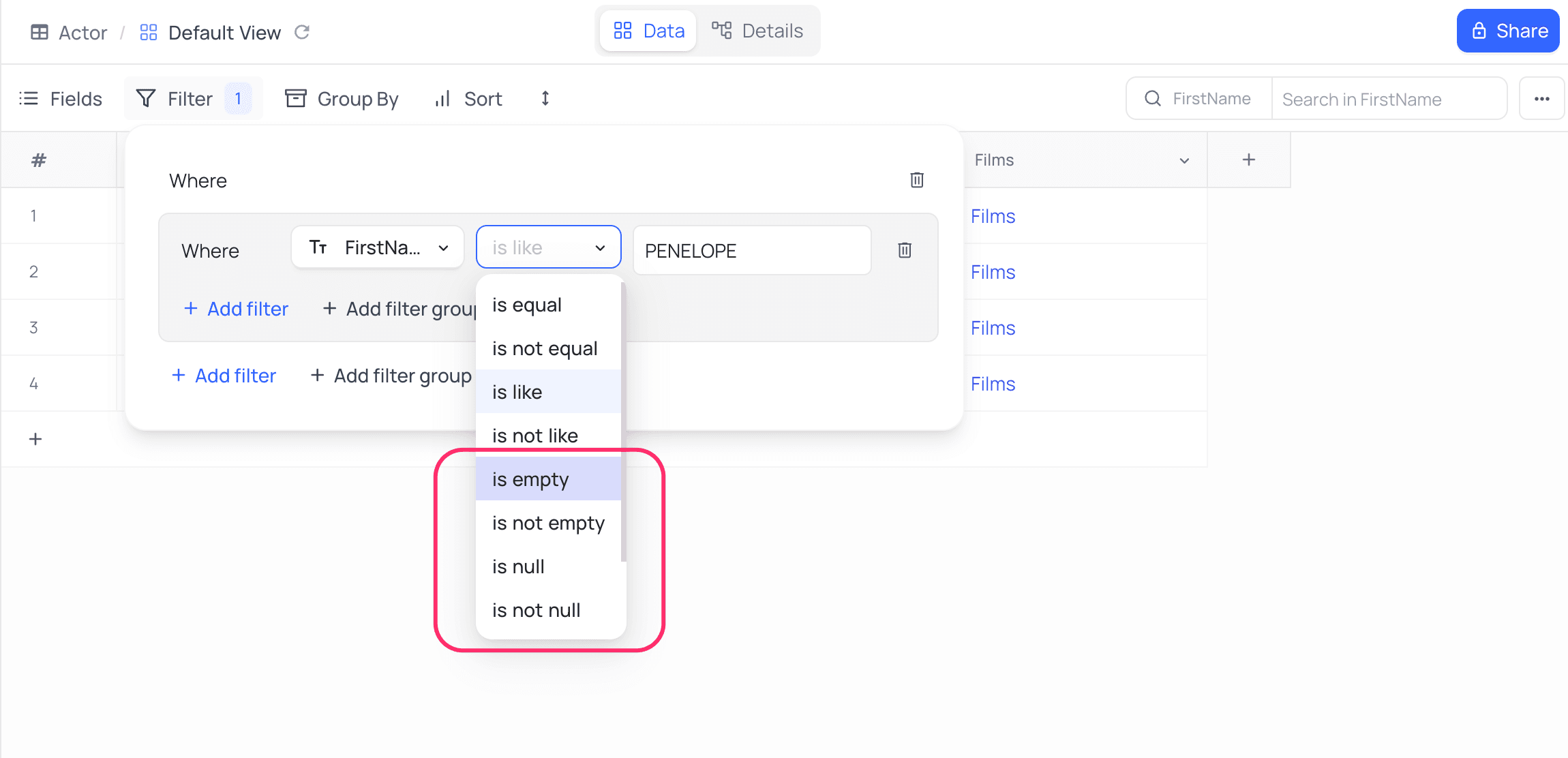Click the Share button
The height and width of the screenshot is (758, 1568).
point(1507,30)
